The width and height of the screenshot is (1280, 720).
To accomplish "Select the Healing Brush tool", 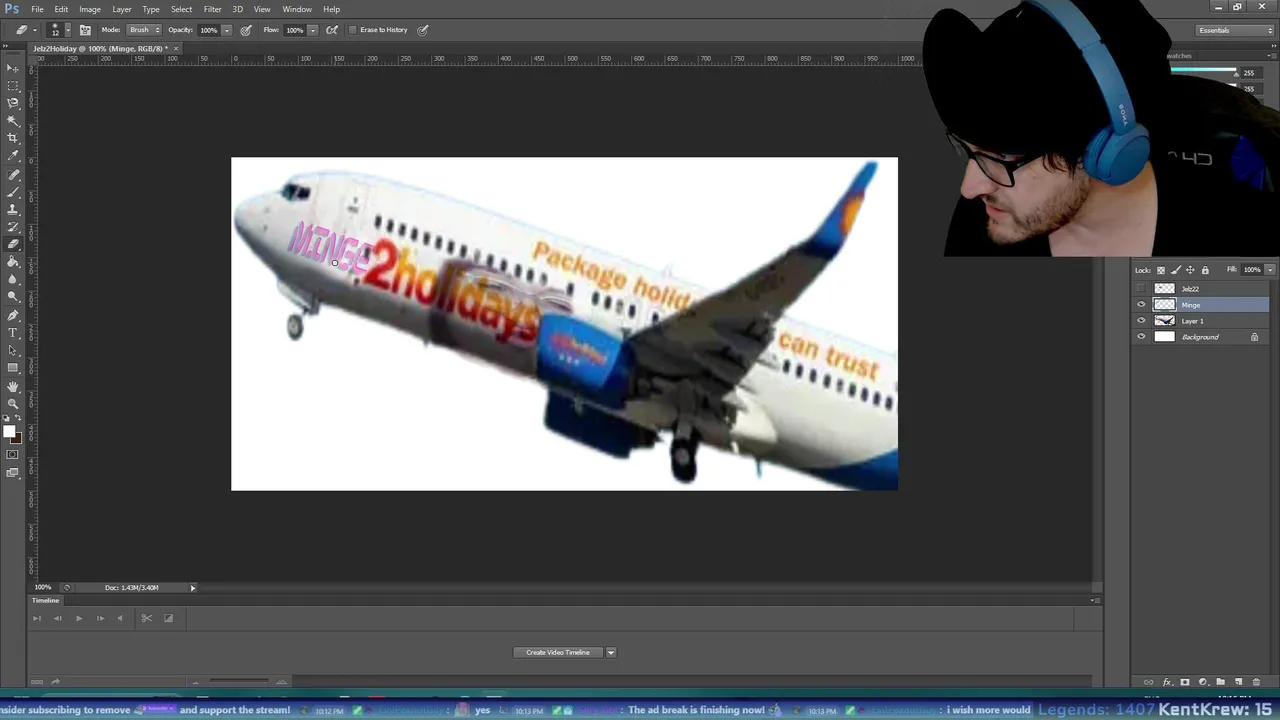I will [13, 175].
